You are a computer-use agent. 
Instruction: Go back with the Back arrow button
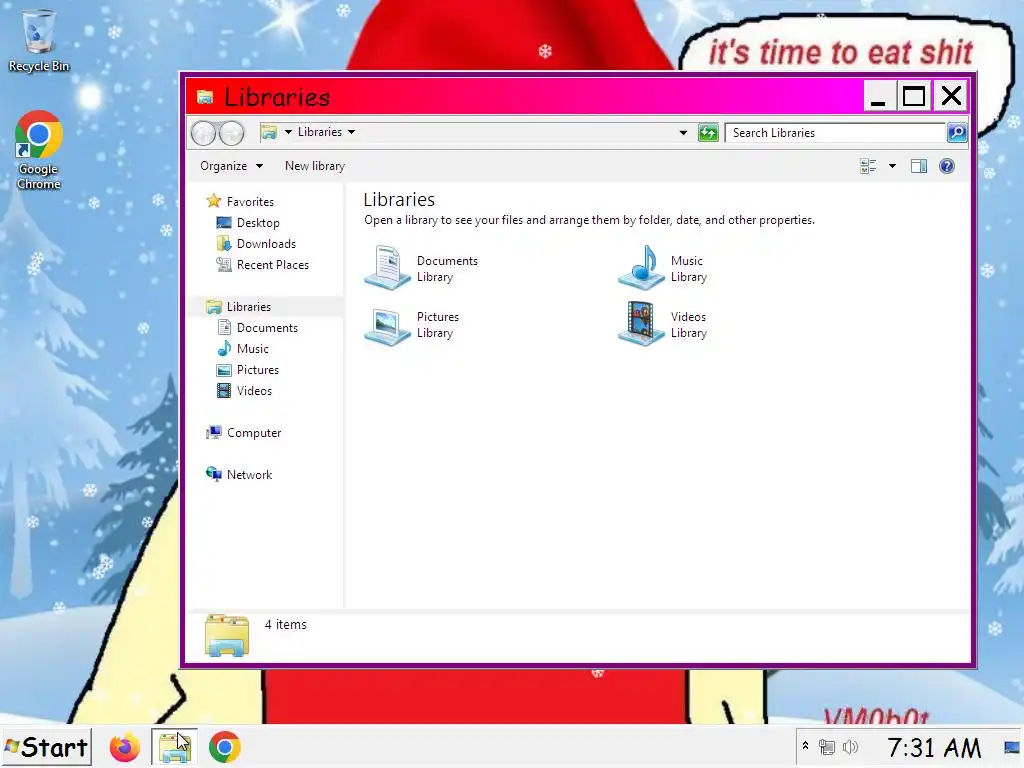(204, 133)
